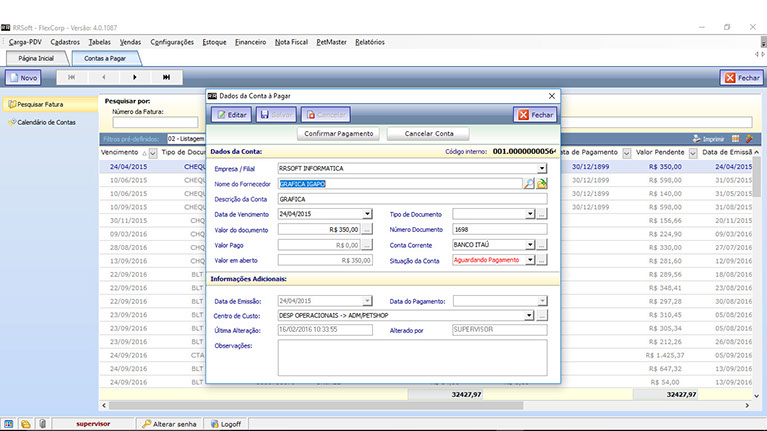Go to the last record arrow
Viewport: 767px width, 431px height.
[x=167, y=77]
